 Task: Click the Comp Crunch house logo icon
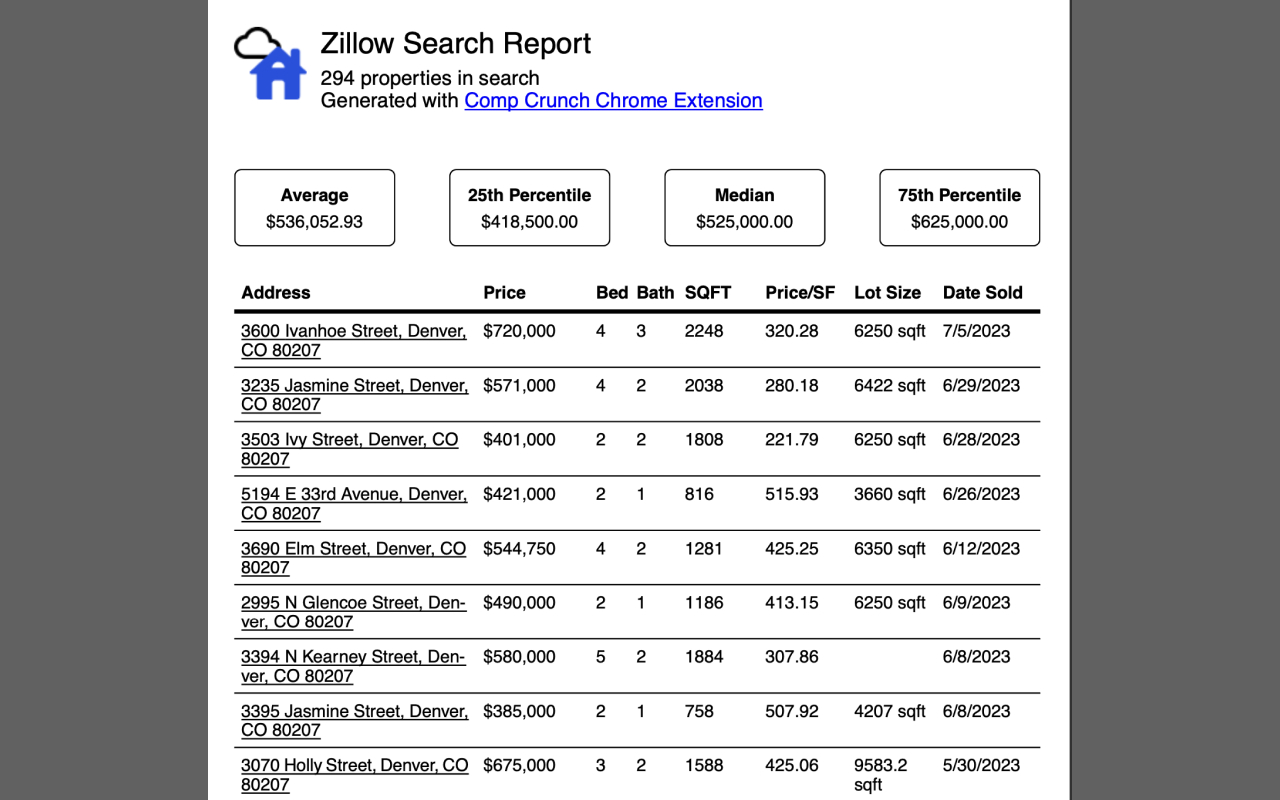(x=270, y=63)
